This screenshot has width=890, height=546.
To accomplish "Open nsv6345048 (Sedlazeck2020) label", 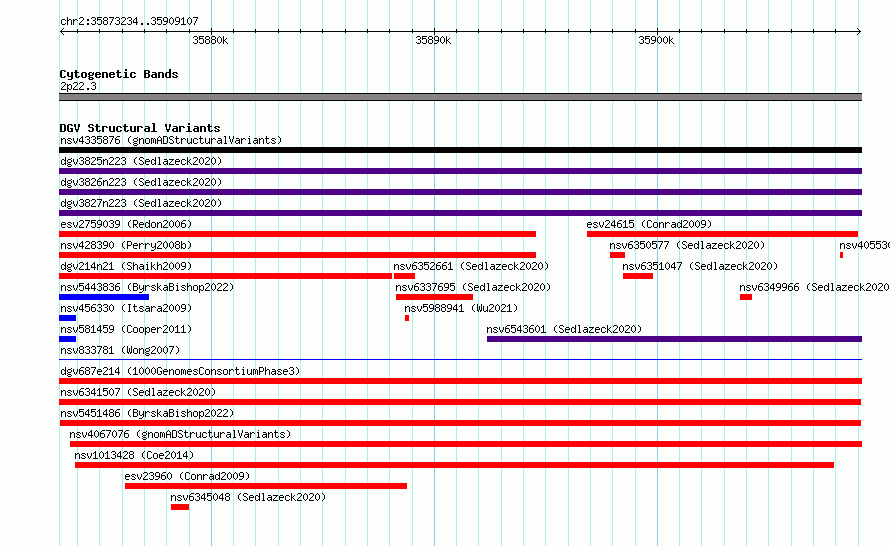I will pos(248,497).
